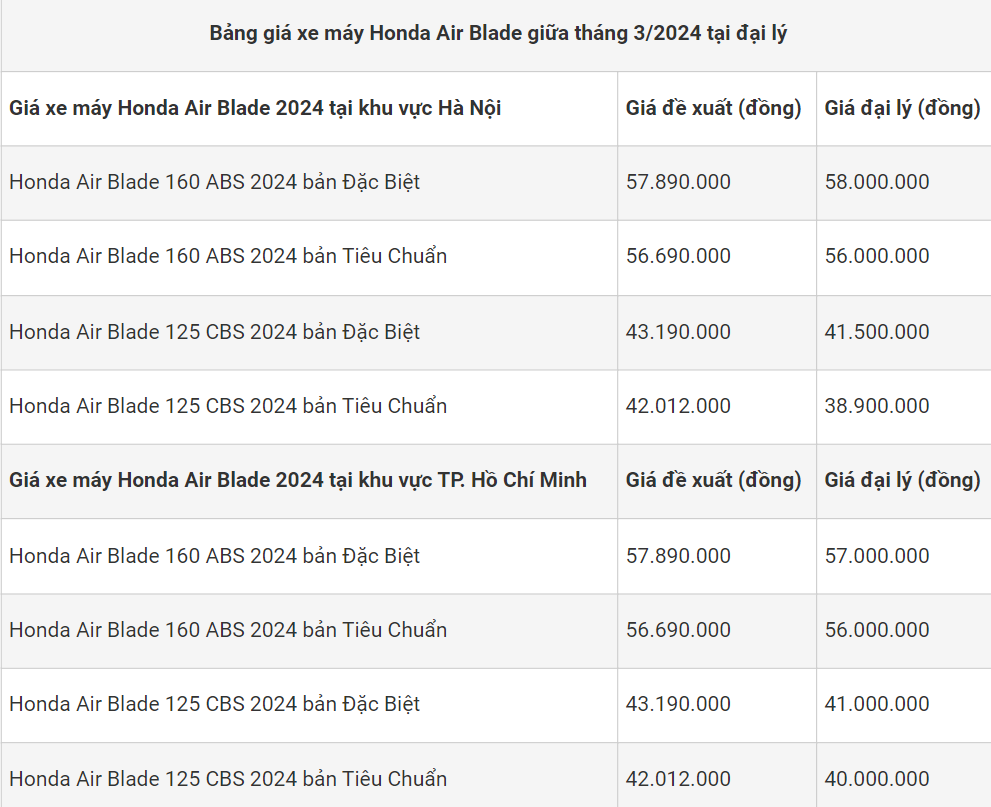Select Air Blade 125 CBS Tiêu Chuẩn in Hồ Chí Minh section
This screenshot has width=991, height=807.
point(228,779)
